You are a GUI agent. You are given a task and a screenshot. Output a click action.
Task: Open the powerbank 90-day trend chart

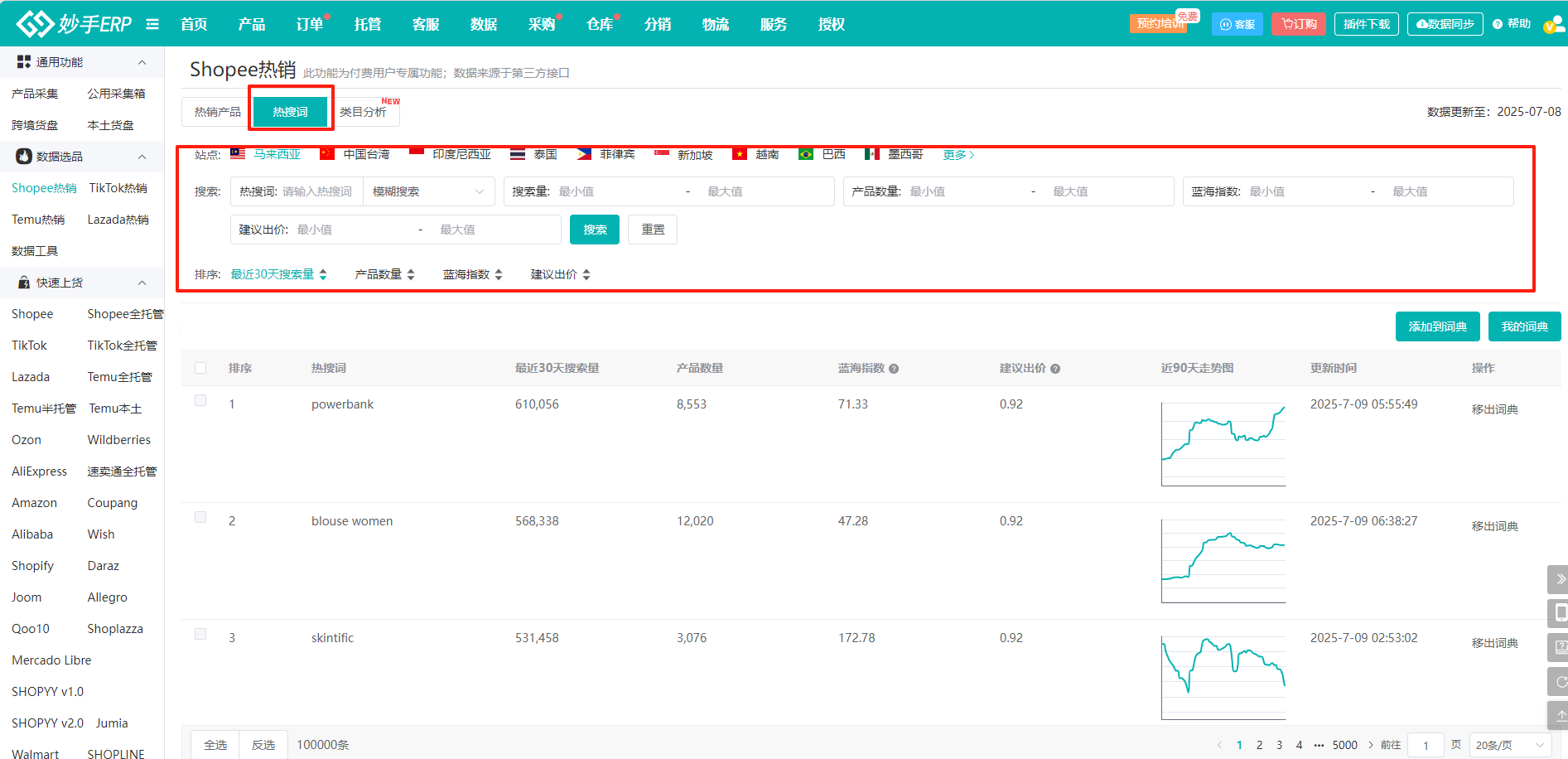coord(1223,444)
